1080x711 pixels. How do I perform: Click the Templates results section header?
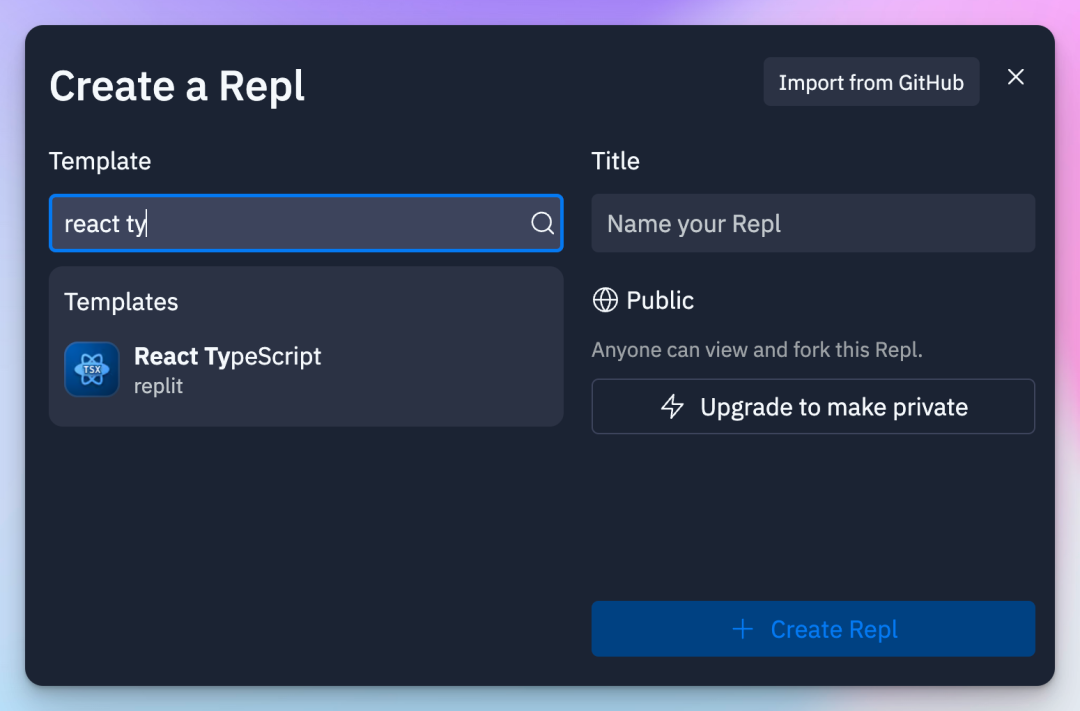(121, 302)
